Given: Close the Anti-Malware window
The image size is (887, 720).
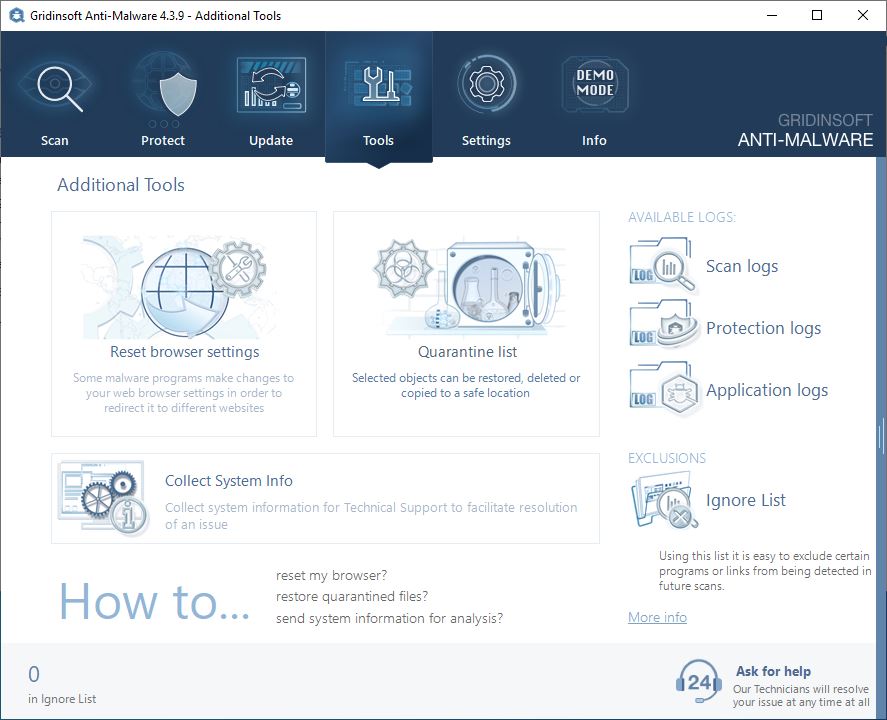Looking at the screenshot, I should click(x=863, y=15).
